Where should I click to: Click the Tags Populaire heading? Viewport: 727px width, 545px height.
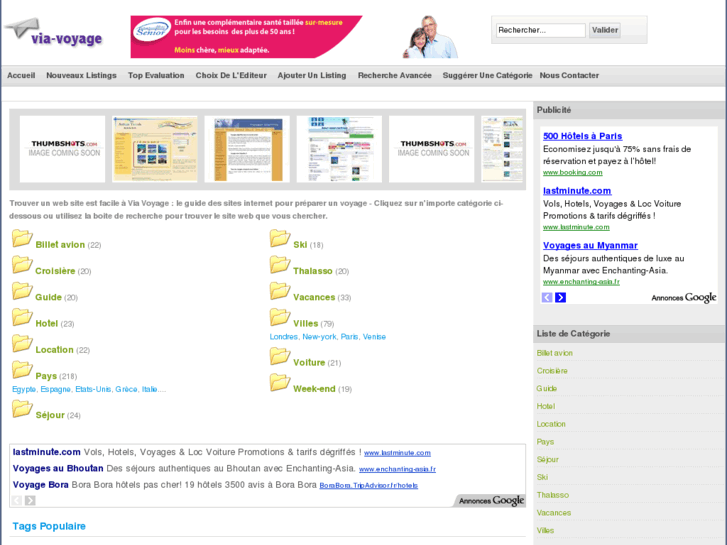[49, 526]
